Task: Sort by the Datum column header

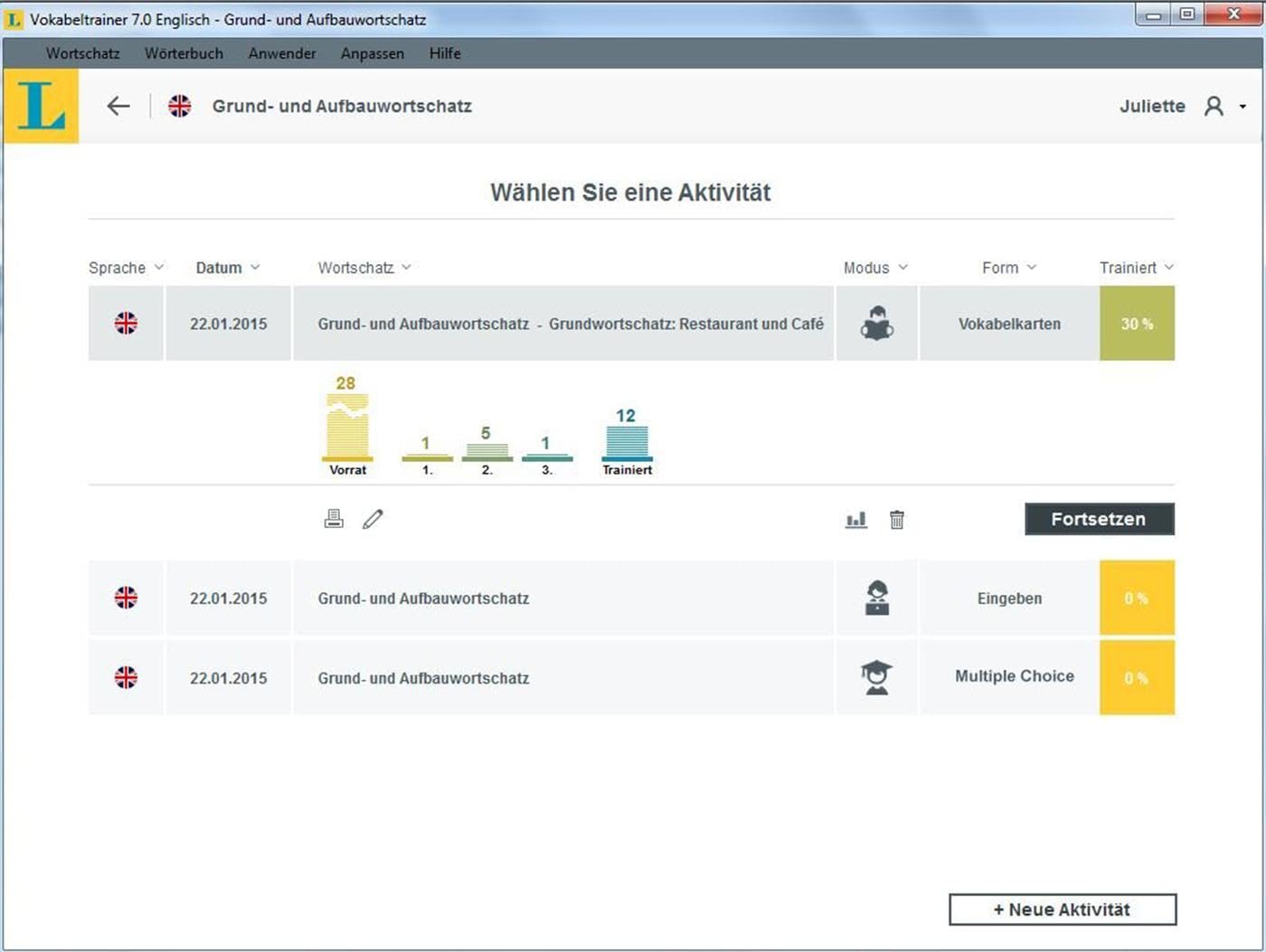Action: point(228,268)
